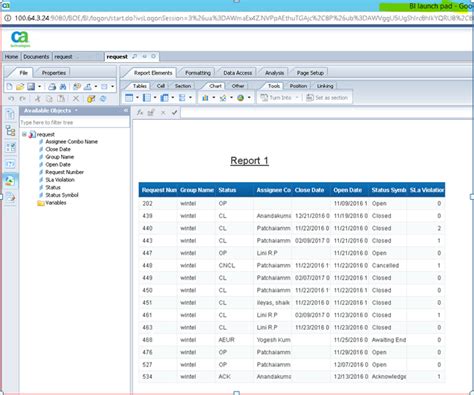Image resolution: width=474 pixels, height=395 pixels.
Task: Click the Open folder icon in File toolbar
Action: click(x=20, y=87)
